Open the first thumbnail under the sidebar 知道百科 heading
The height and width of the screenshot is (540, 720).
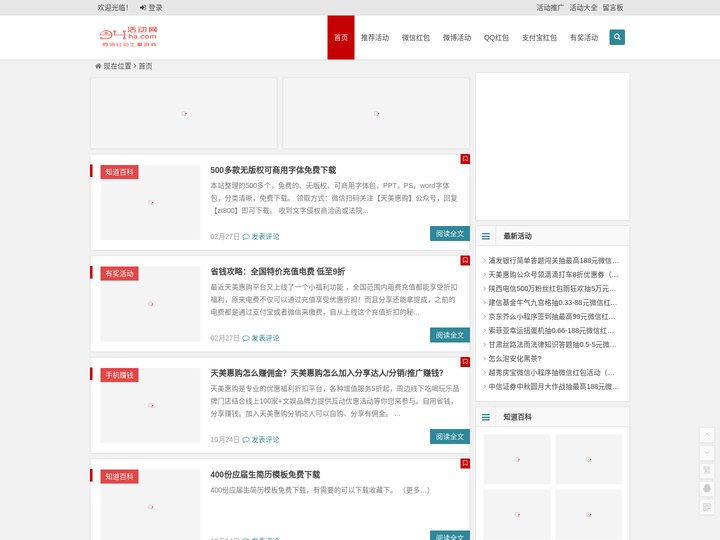517,459
